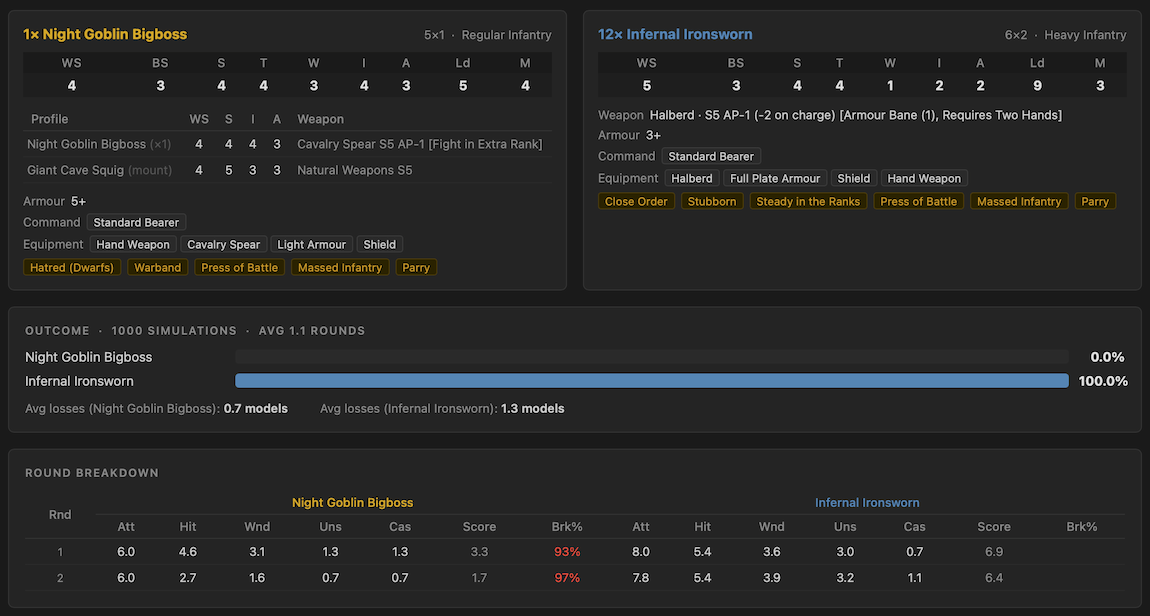Click the Armour 3+ value on Ironsworn
Image resolution: width=1150 pixels, height=616 pixels.
(x=652, y=135)
